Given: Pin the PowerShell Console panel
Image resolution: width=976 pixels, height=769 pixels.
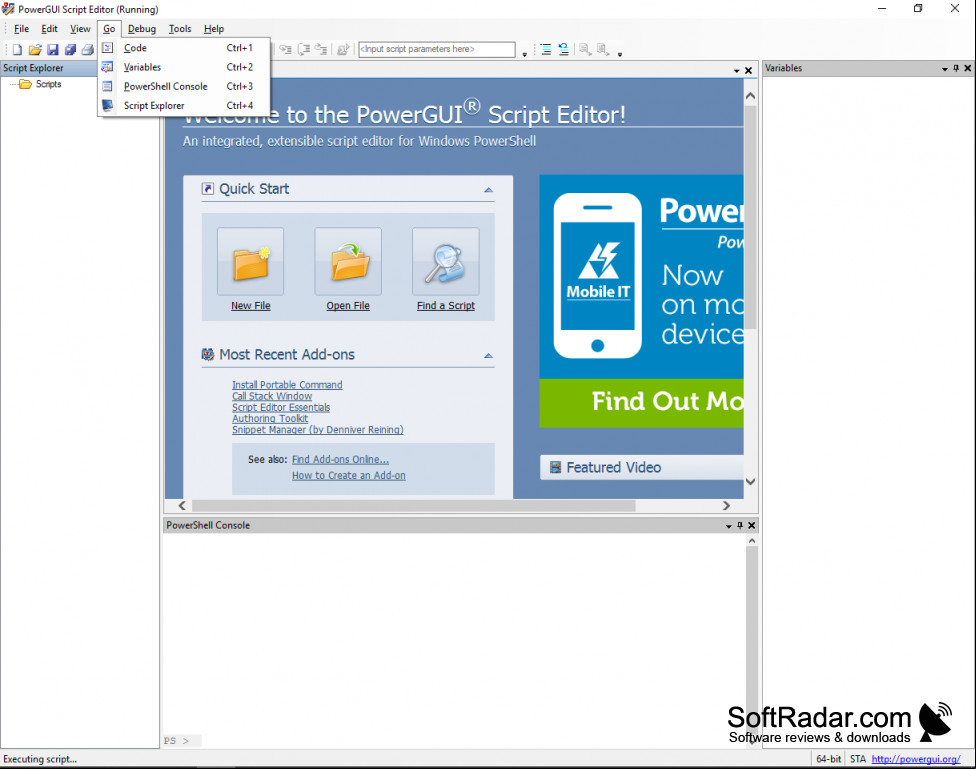Looking at the screenshot, I should tap(740, 525).
